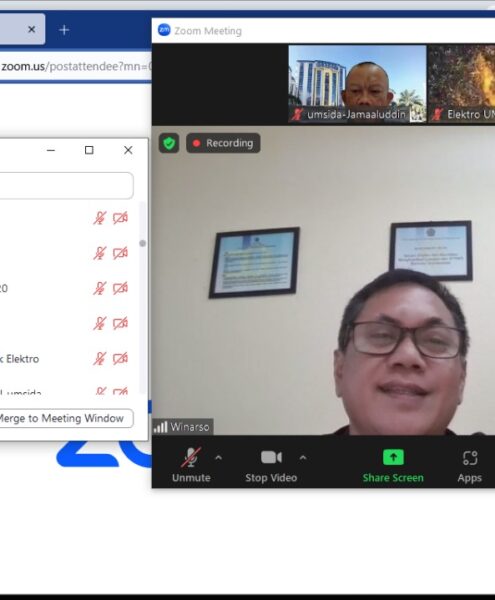Click the participants search field
This screenshot has width=495, height=600.
[66, 186]
